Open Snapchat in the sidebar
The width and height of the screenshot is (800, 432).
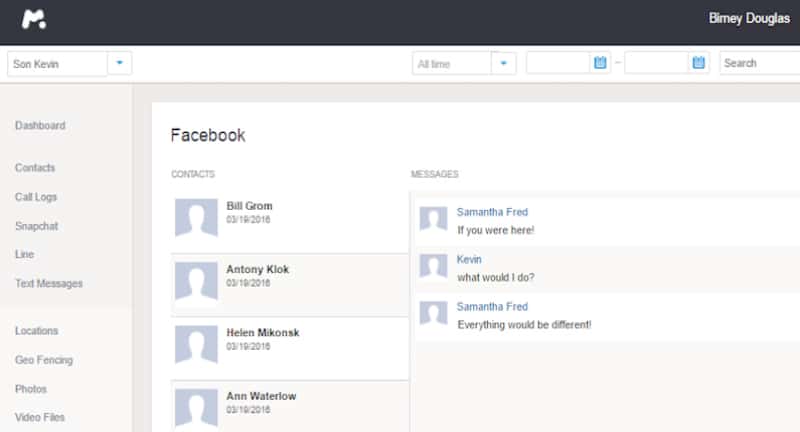[36, 226]
